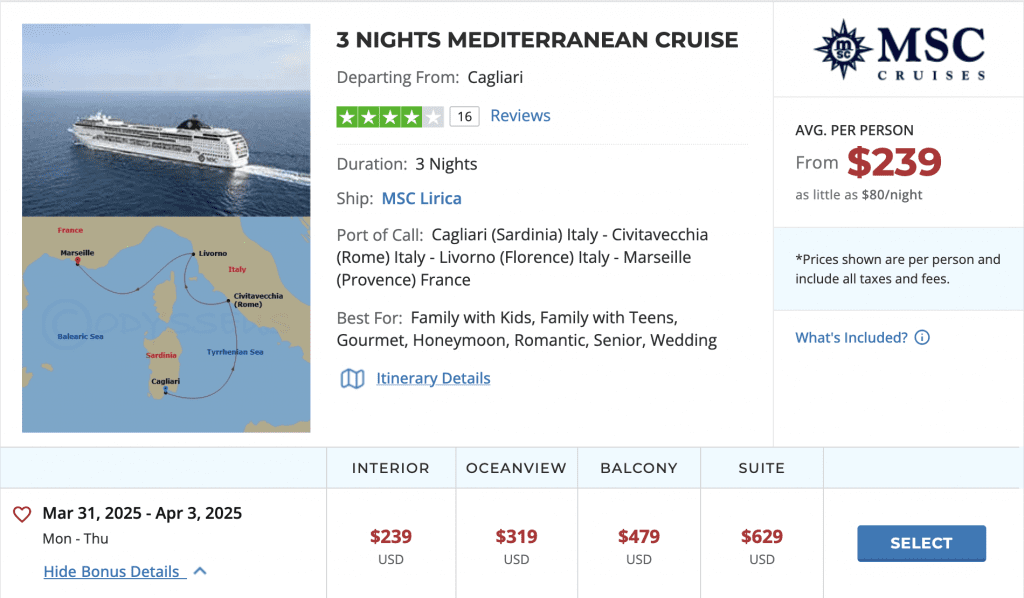The width and height of the screenshot is (1024, 598).
Task: Click the 3 Nights Mediterranean Cruise title
Action: click(x=537, y=41)
